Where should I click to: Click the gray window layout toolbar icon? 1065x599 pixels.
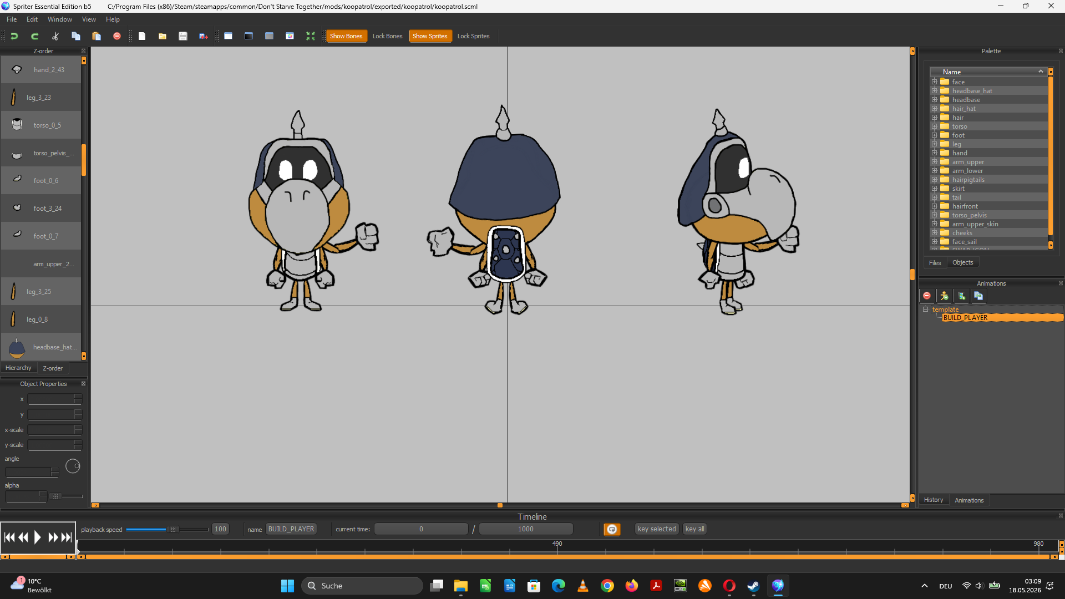point(269,36)
